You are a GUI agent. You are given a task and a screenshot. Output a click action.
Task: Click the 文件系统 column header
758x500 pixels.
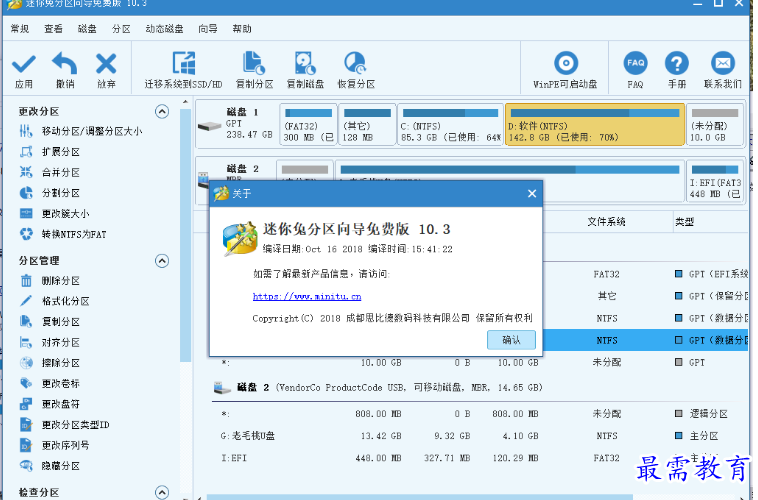606,222
